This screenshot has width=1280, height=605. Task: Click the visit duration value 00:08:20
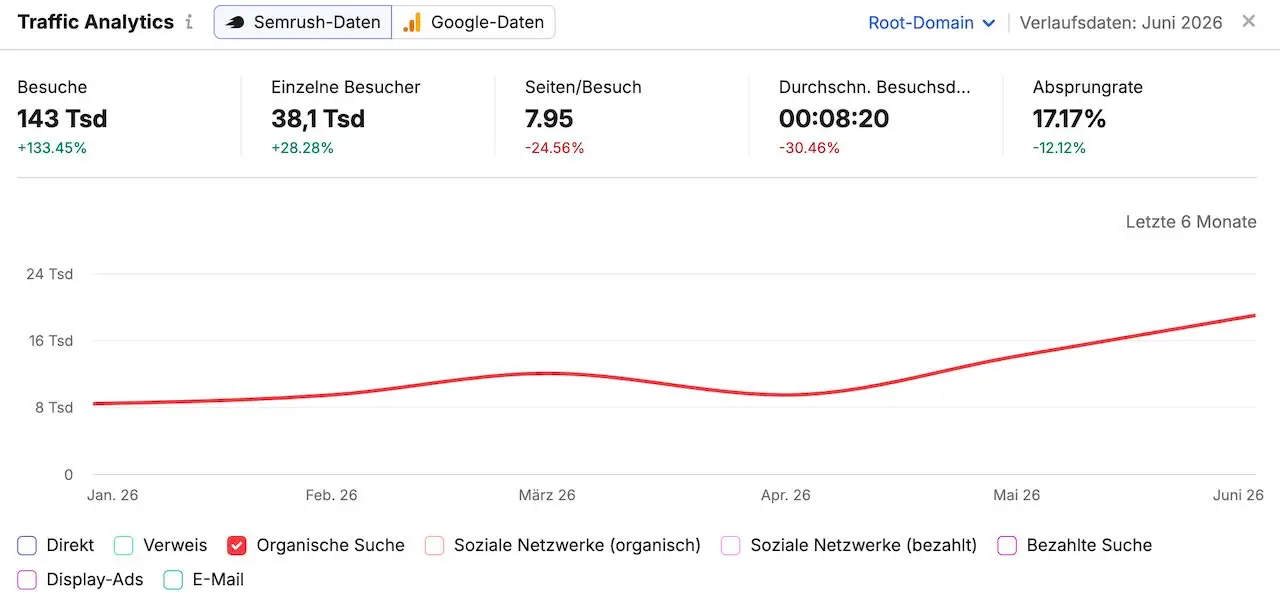point(834,119)
